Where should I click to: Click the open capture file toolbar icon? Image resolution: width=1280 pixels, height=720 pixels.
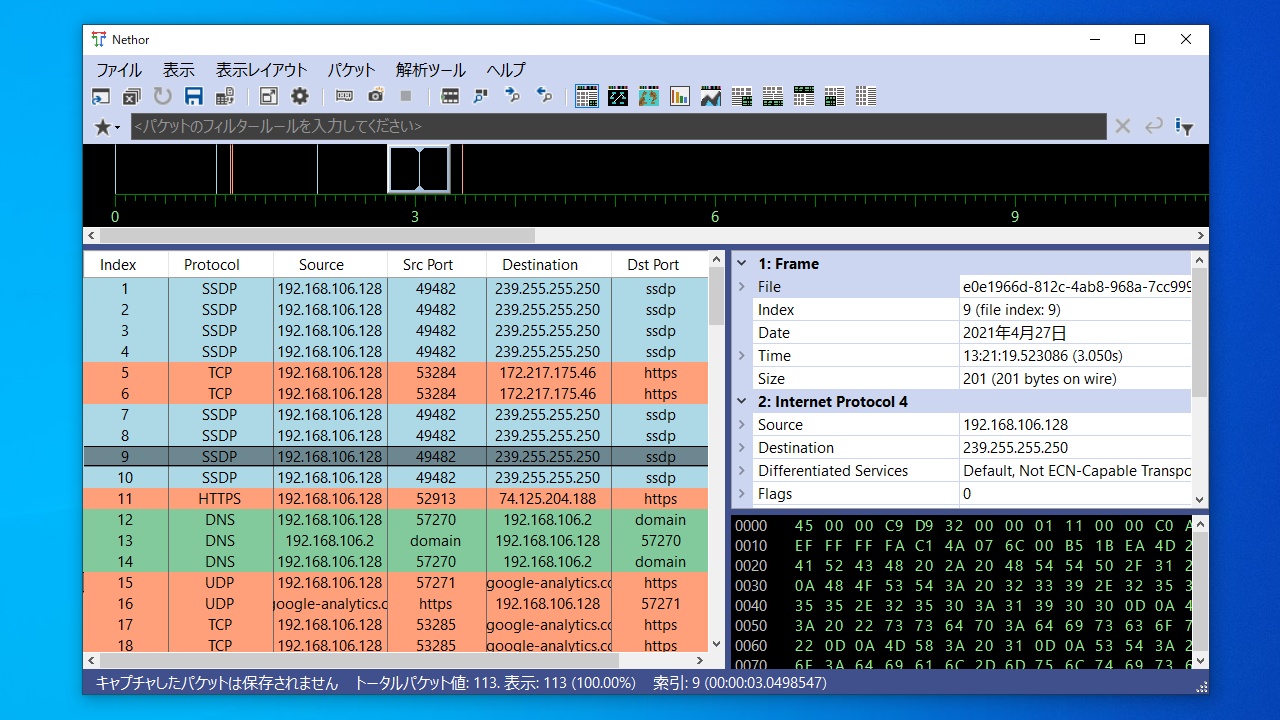coord(101,96)
